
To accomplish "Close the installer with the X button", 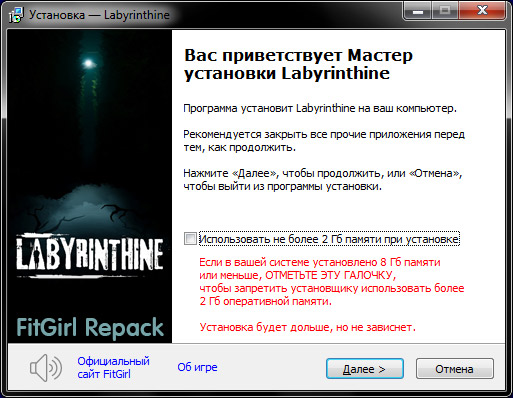I will click(482, 12).
